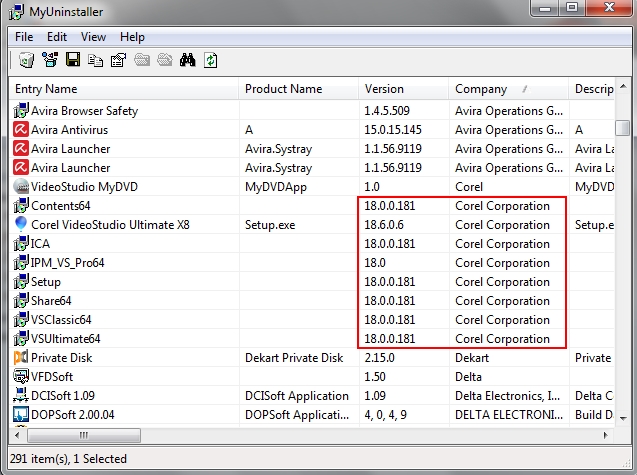Open Properties via the toolbar icon
This screenshot has width=637, height=475.
[x=118, y=61]
